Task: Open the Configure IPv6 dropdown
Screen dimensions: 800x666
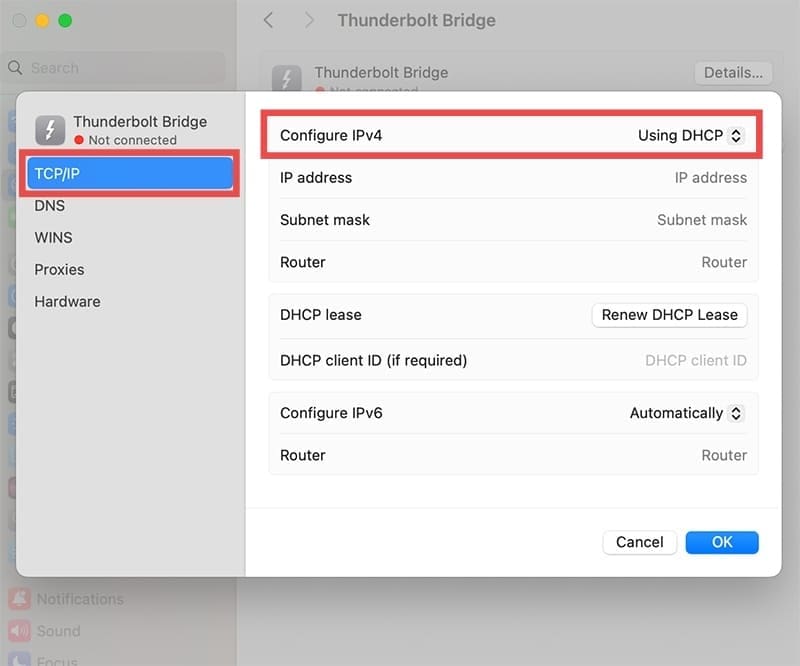Action: click(x=687, y=413)
